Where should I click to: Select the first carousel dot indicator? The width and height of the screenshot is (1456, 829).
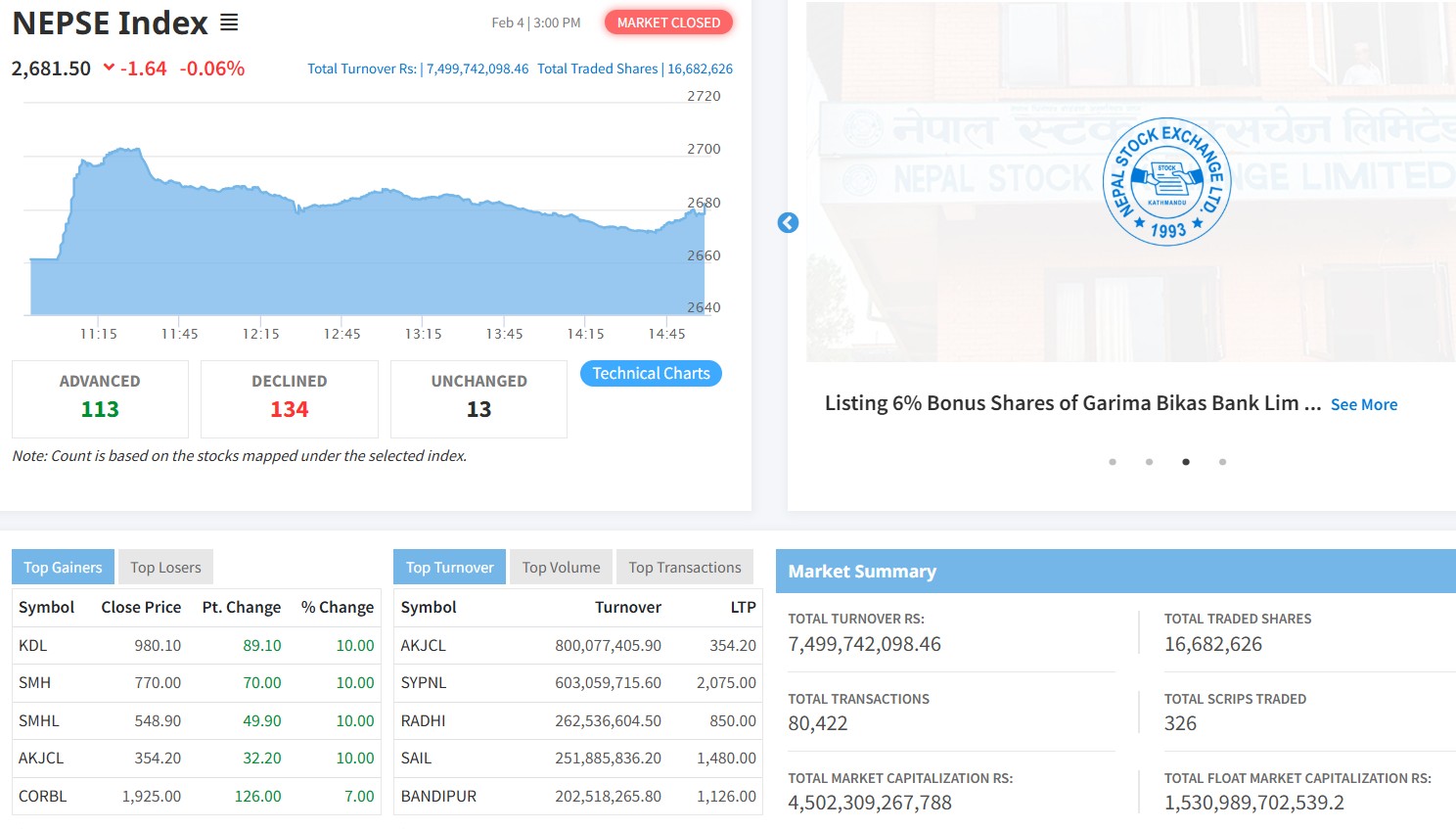pyautogui.click(x=1113, y=462)
